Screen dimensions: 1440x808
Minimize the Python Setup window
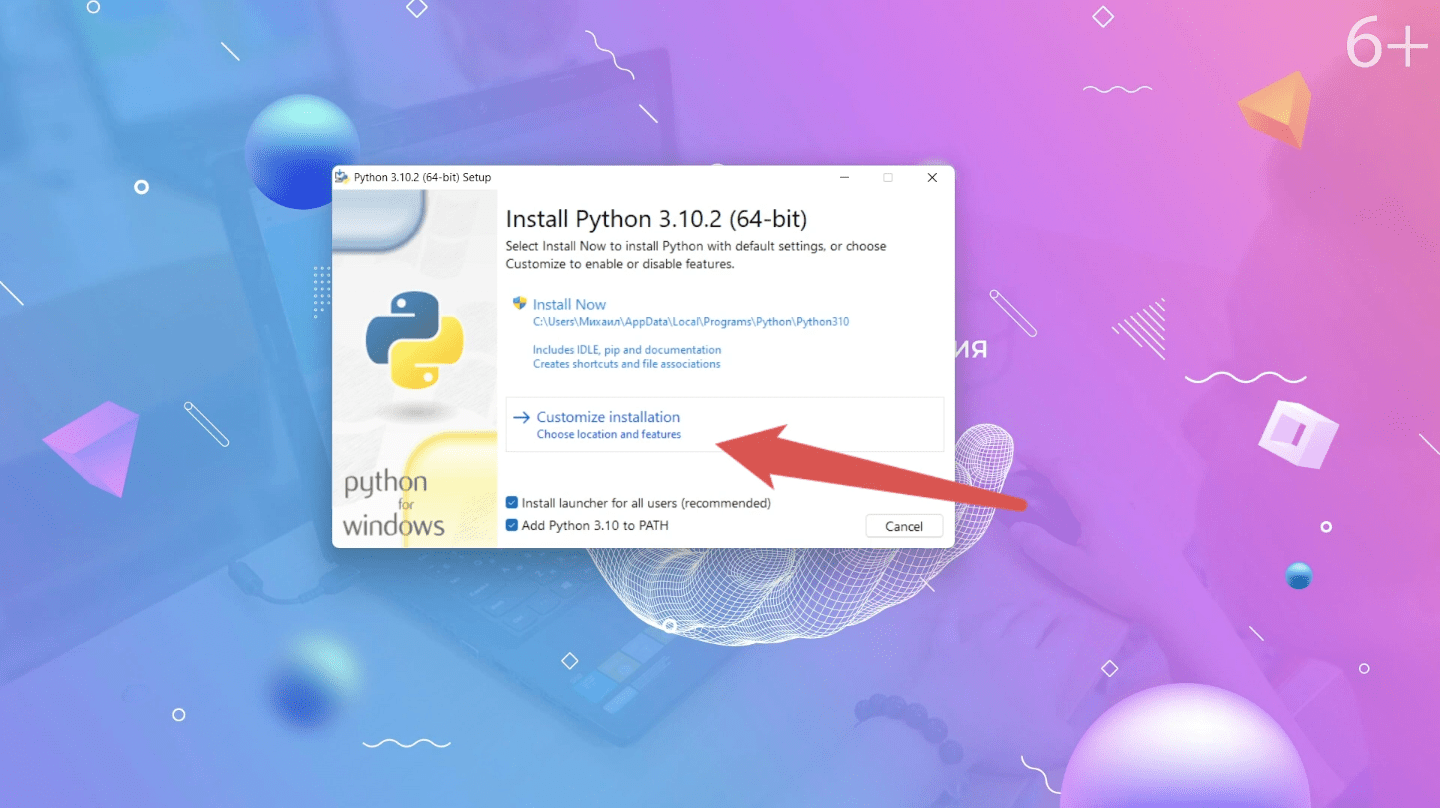tap(845, 178)
